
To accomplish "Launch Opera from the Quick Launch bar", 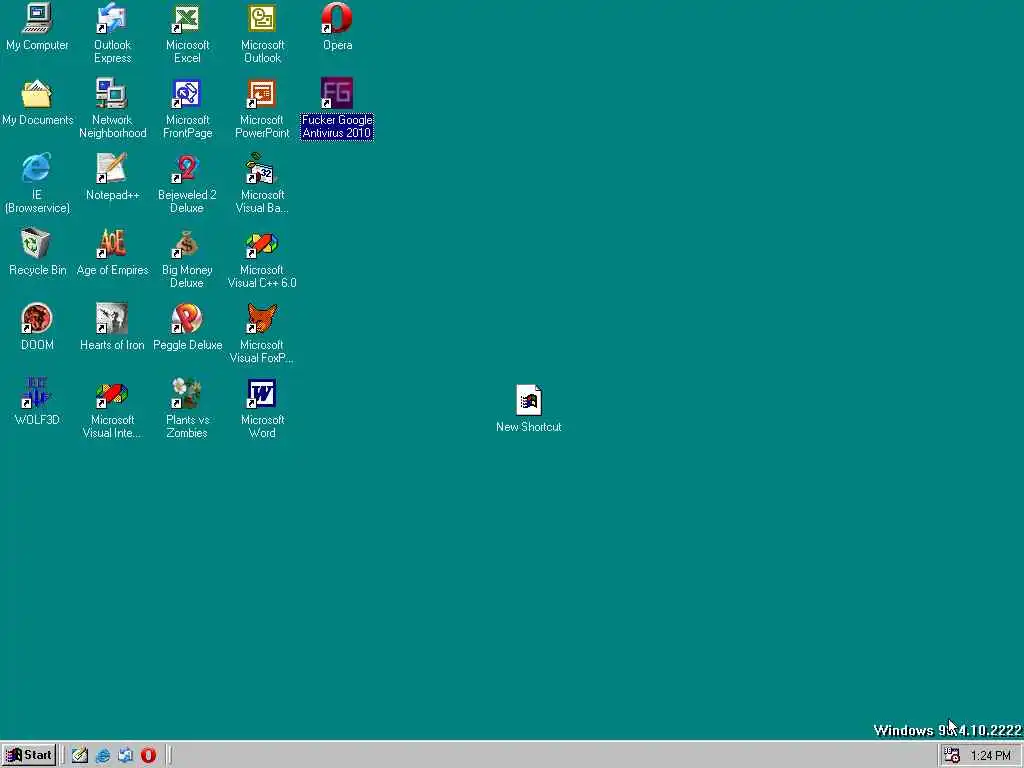I will [148, 756].
